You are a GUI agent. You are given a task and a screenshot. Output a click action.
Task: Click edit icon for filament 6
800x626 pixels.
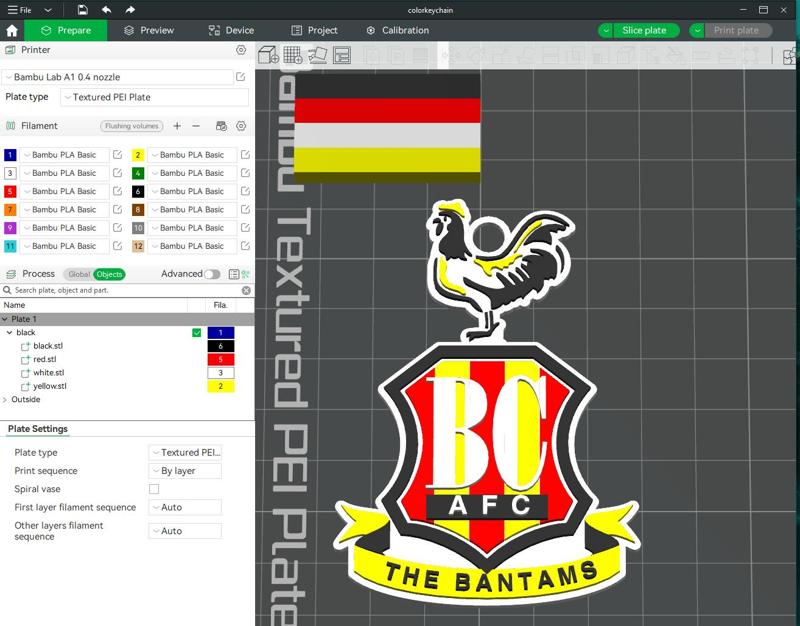pos(245,191)
